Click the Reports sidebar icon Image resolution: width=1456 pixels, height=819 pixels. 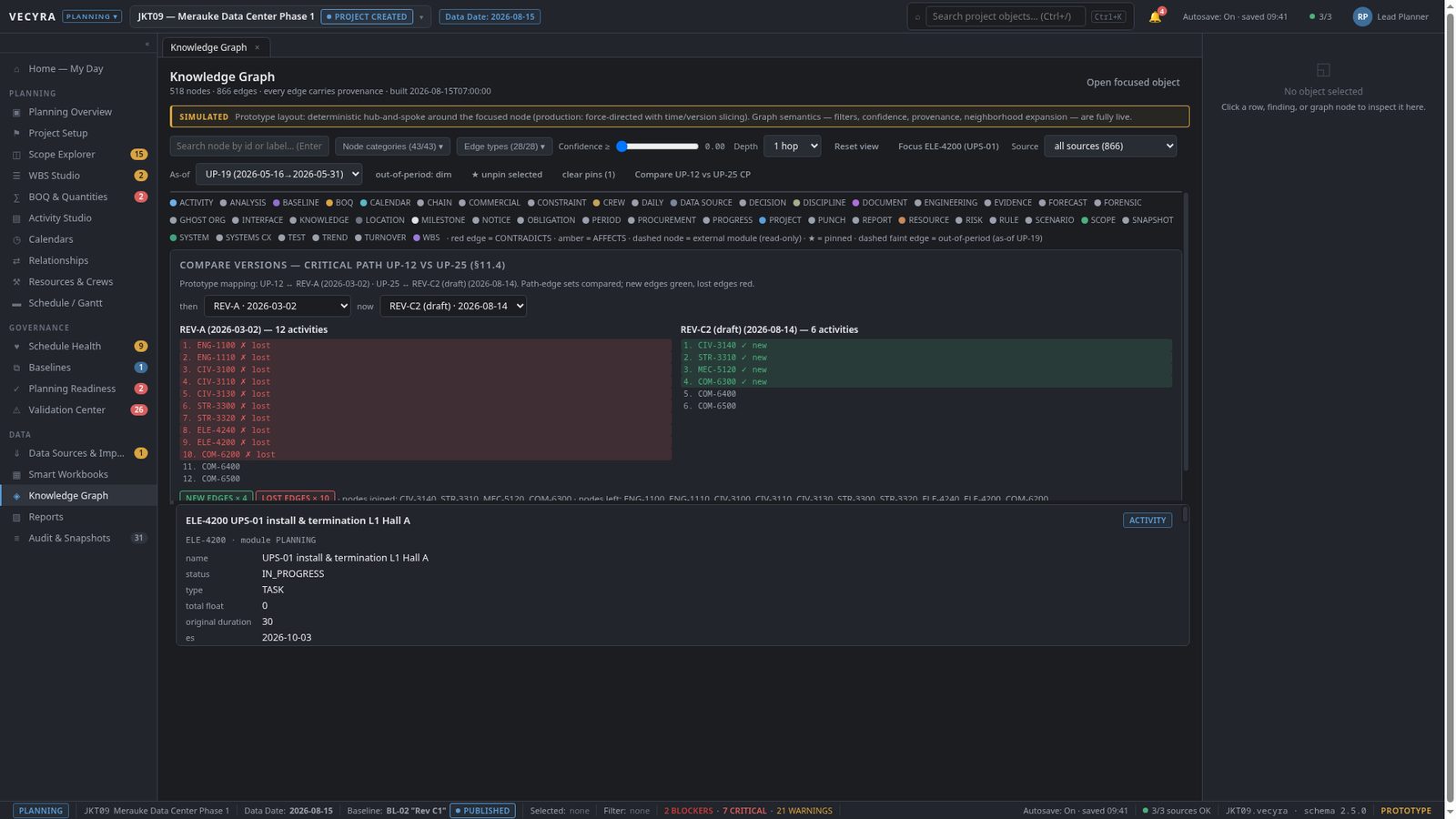coord(16,517)
